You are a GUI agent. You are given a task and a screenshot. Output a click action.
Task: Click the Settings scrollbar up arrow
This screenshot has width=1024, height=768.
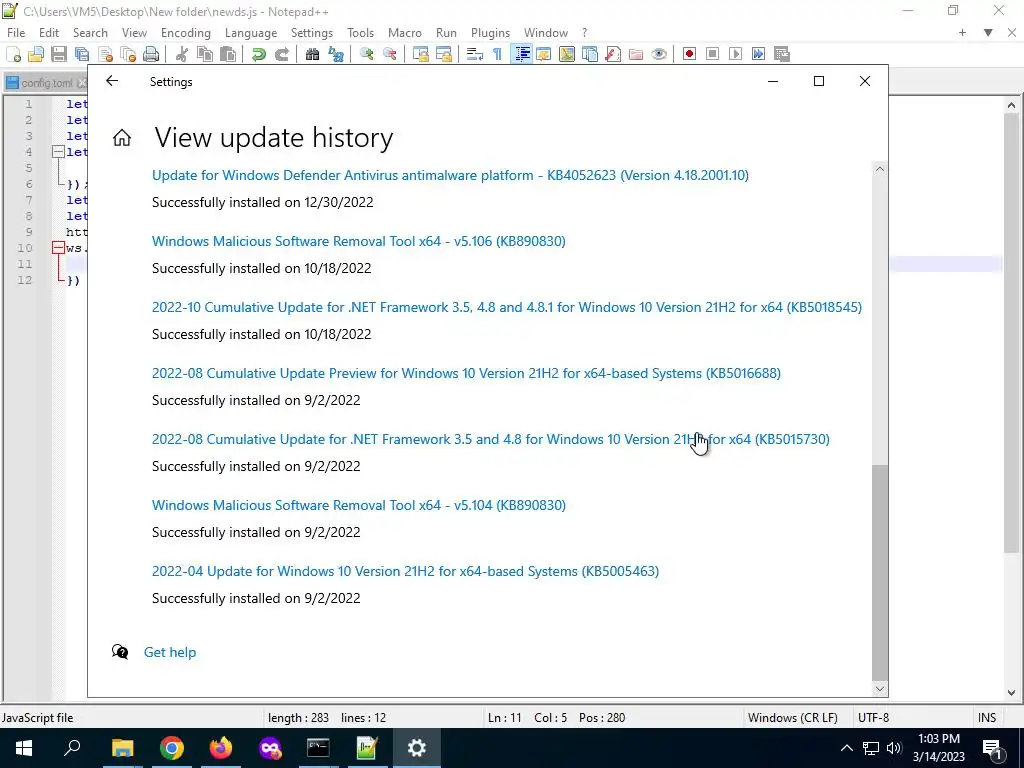880,169
